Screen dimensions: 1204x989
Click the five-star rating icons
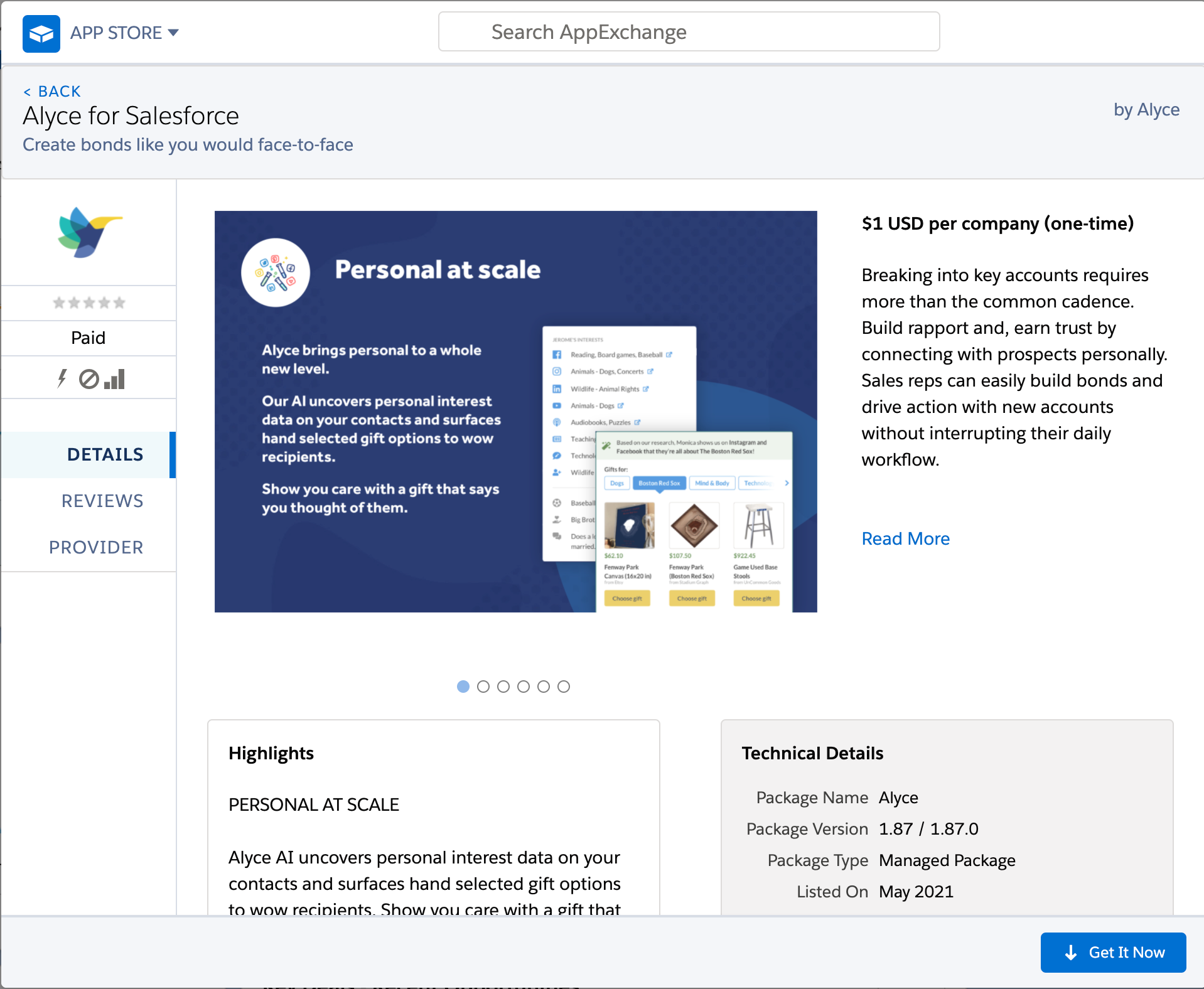(89, 303)
